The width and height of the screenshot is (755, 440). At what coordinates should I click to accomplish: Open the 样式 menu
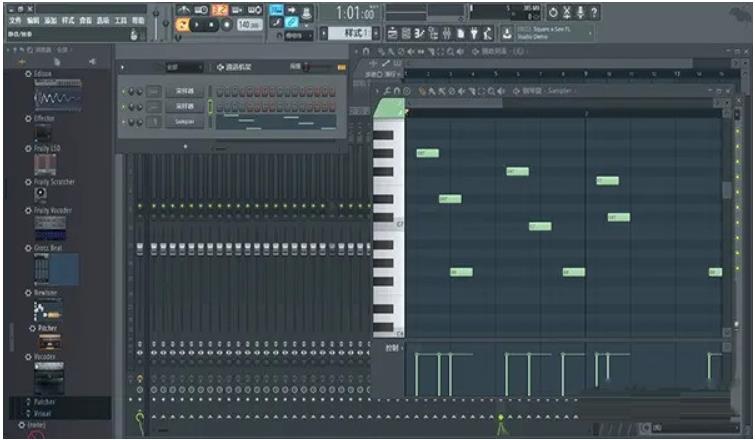point(68,20)
